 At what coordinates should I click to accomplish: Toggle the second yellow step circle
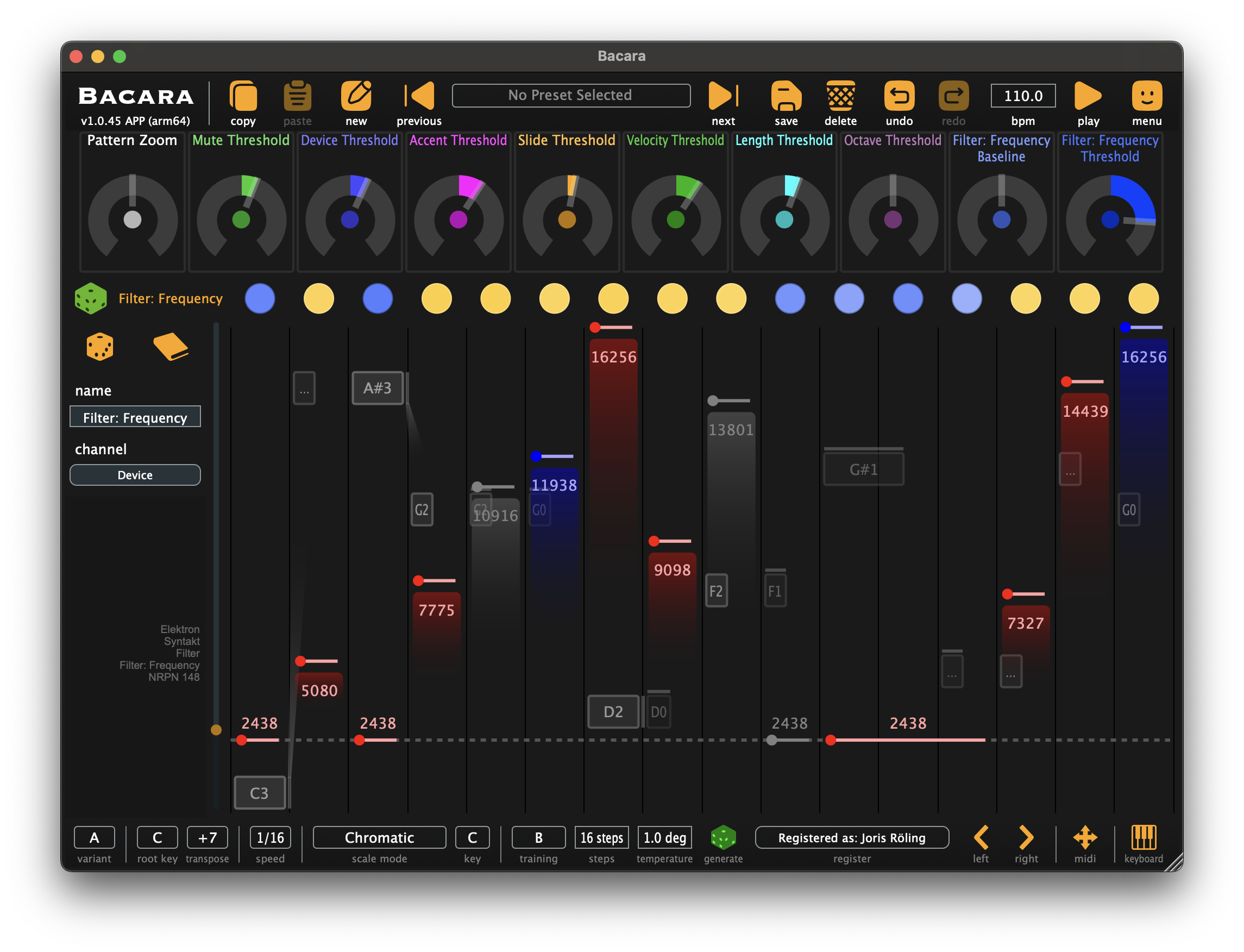pos(437,299)
